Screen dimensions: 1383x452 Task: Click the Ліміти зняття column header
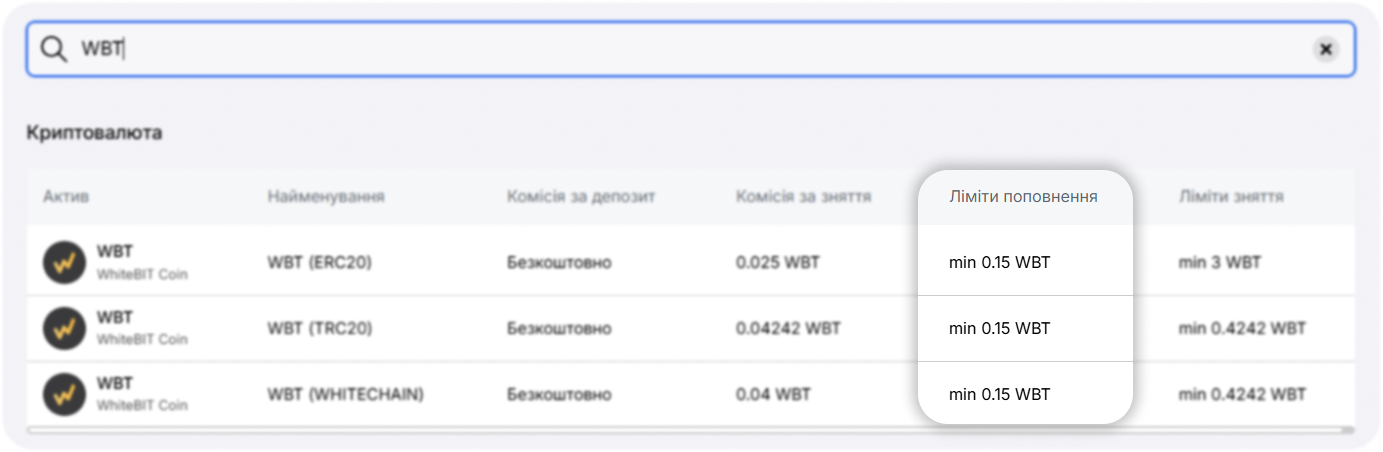pyautogui.click(x=1230, y=197)
